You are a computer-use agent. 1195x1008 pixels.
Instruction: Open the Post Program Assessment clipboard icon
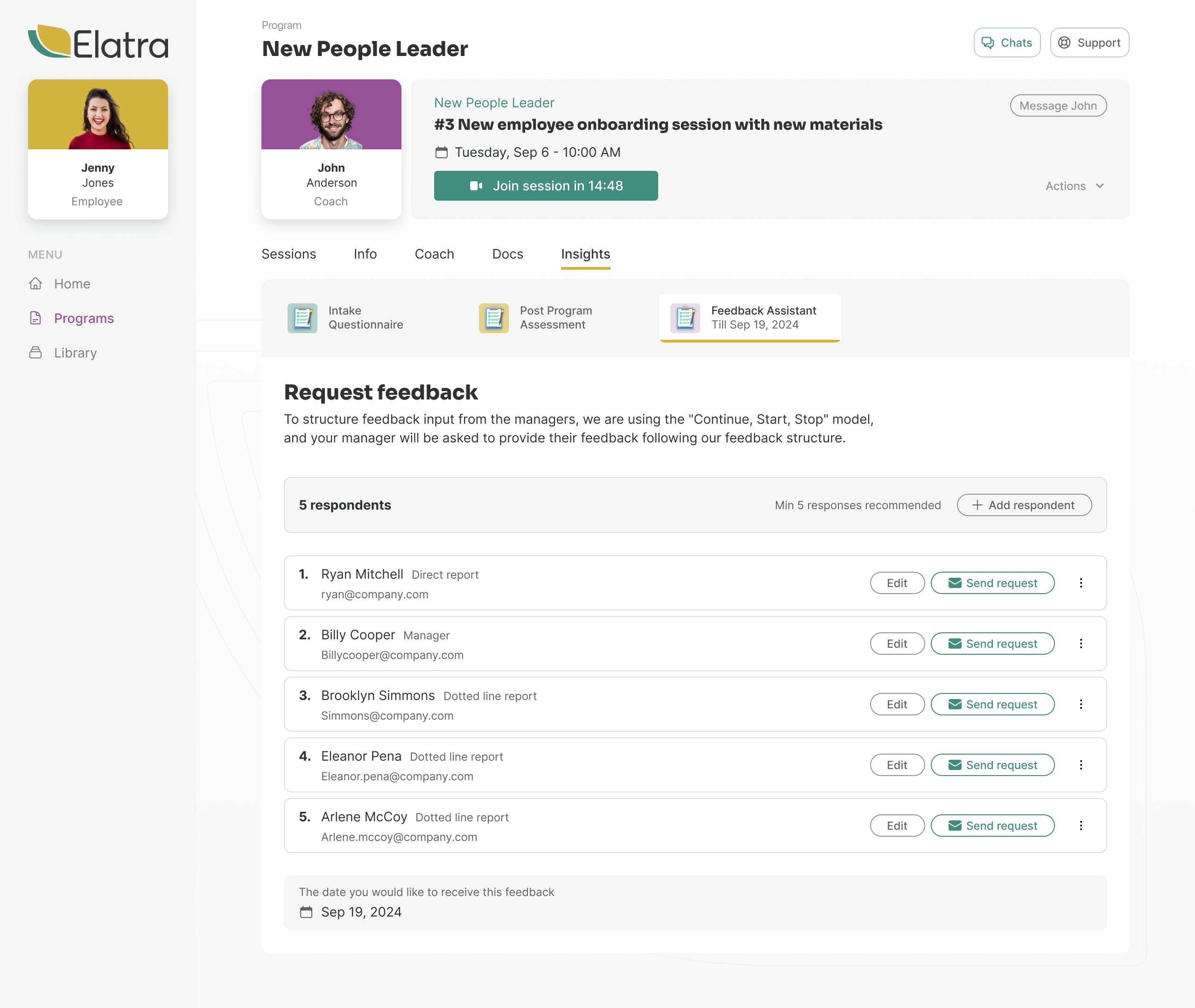click(x=494, y=318)
